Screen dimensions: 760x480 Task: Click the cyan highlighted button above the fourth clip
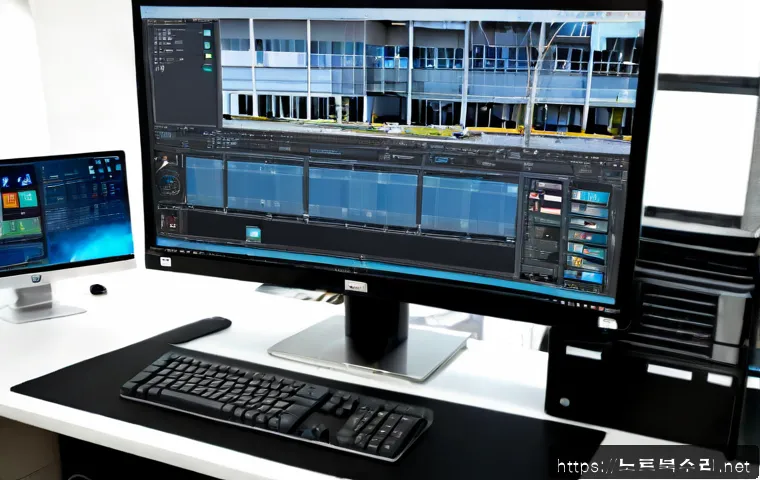pyautogui.click(x=442, y=160)
